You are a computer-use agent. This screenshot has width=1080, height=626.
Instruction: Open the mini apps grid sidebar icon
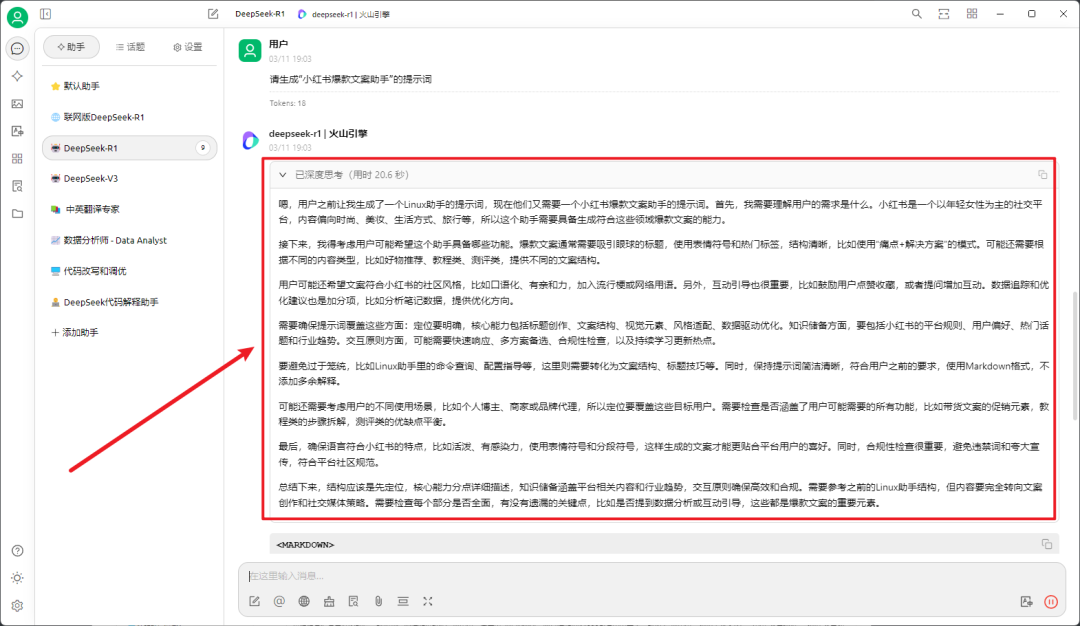17,158
